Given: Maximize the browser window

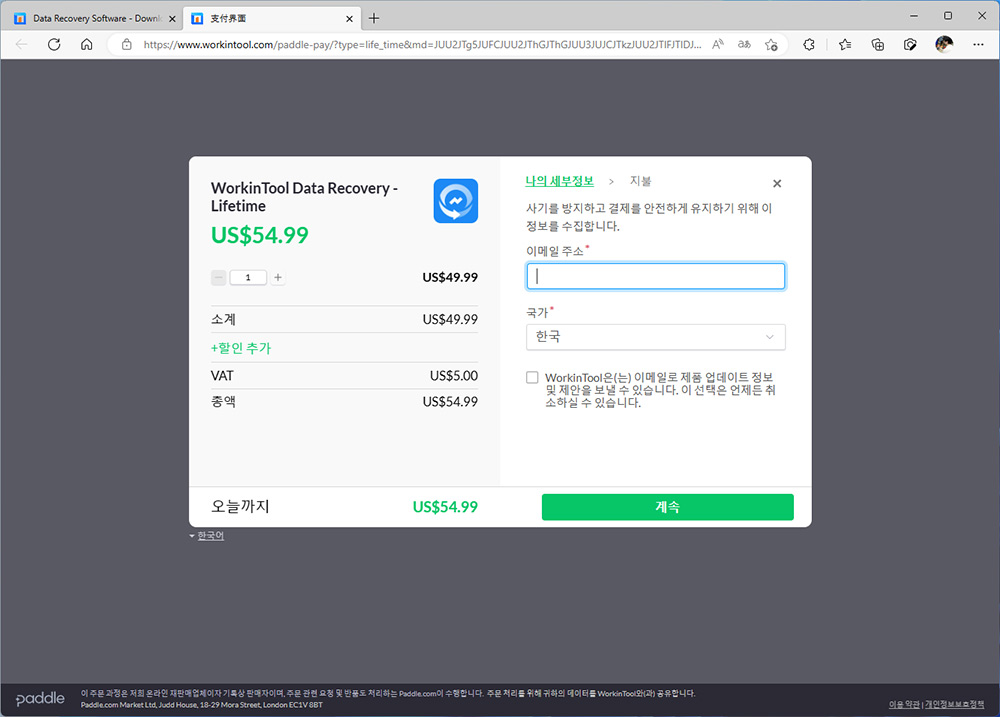Looking at the screenshot, I should 948,16.
